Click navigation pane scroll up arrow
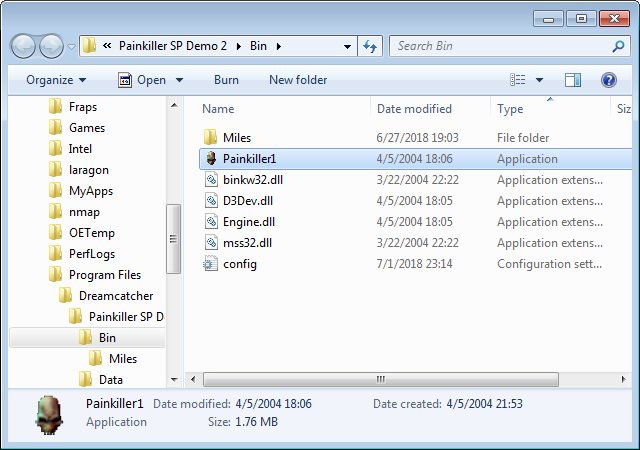This screenshot has height=450, width=640. pos(174,105)
